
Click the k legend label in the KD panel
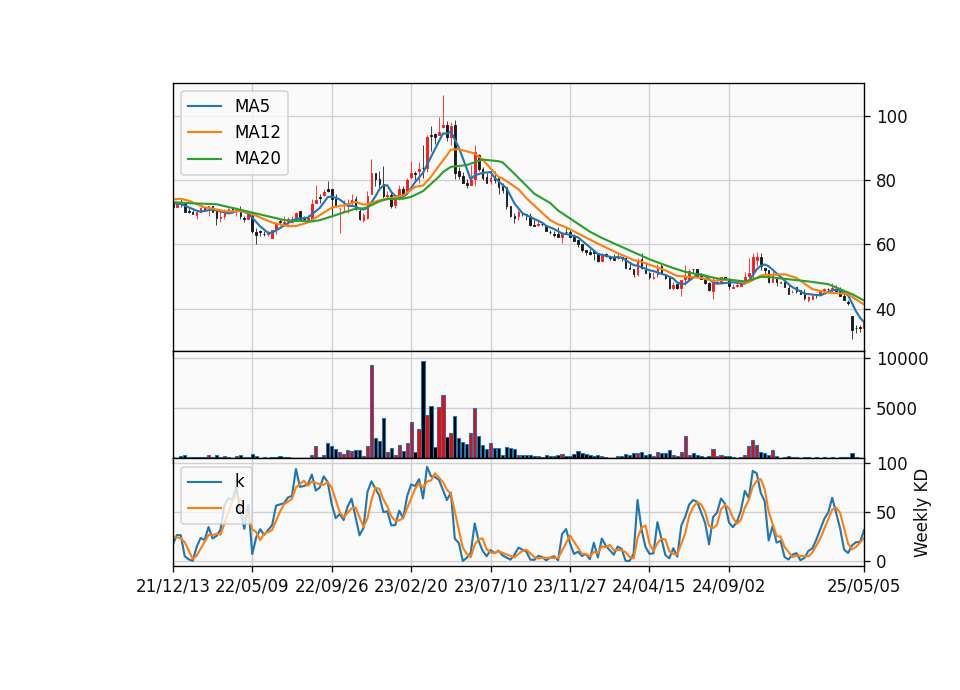(x=239, y=481)
